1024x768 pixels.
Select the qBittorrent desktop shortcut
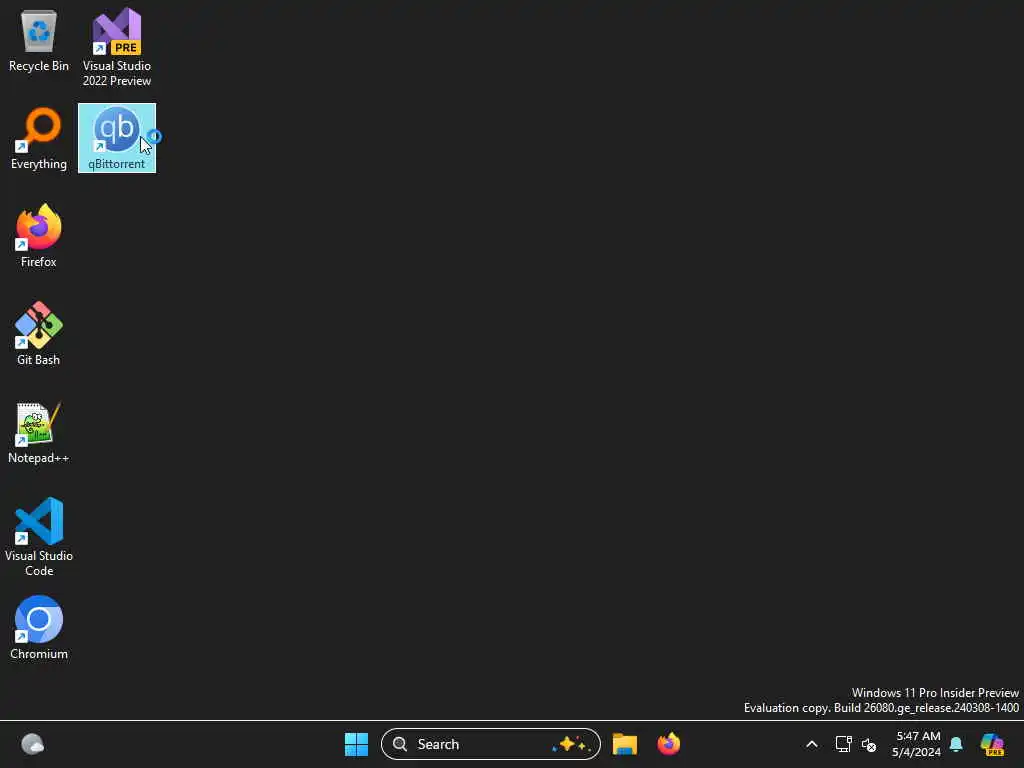pos(117,138)
